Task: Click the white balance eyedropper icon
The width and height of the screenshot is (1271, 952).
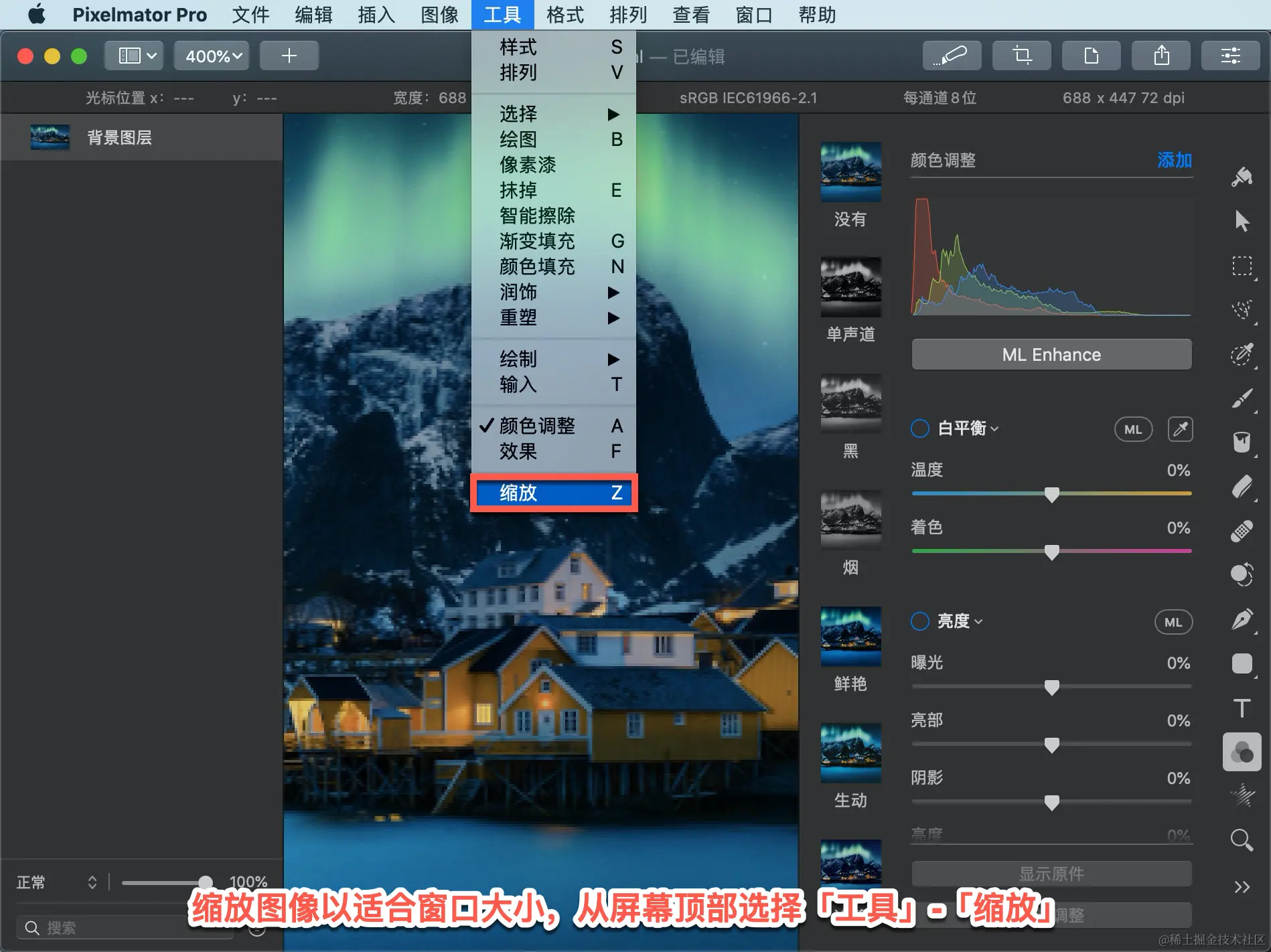Action: (x=1180, y=429)
